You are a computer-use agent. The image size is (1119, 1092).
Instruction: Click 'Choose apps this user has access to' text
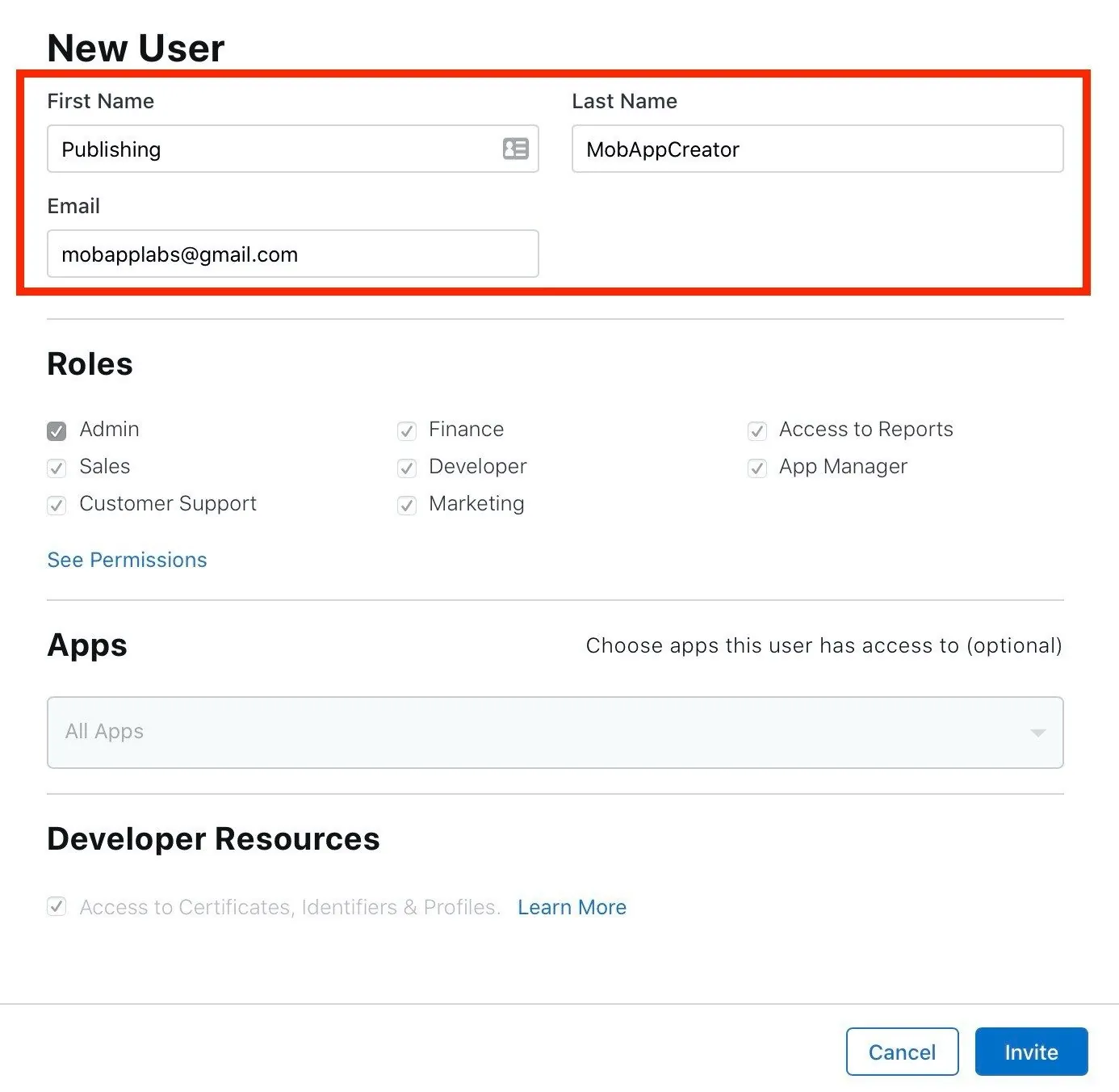[x=824, y=645]
